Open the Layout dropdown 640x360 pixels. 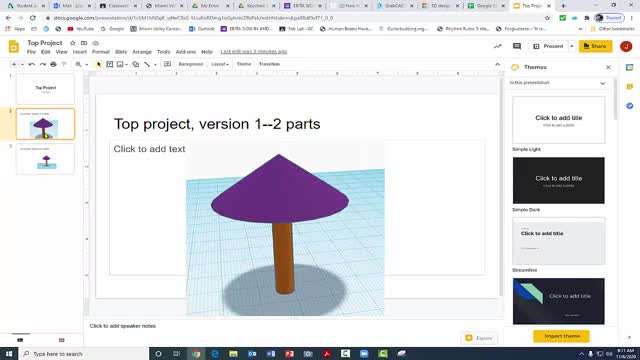220,64
